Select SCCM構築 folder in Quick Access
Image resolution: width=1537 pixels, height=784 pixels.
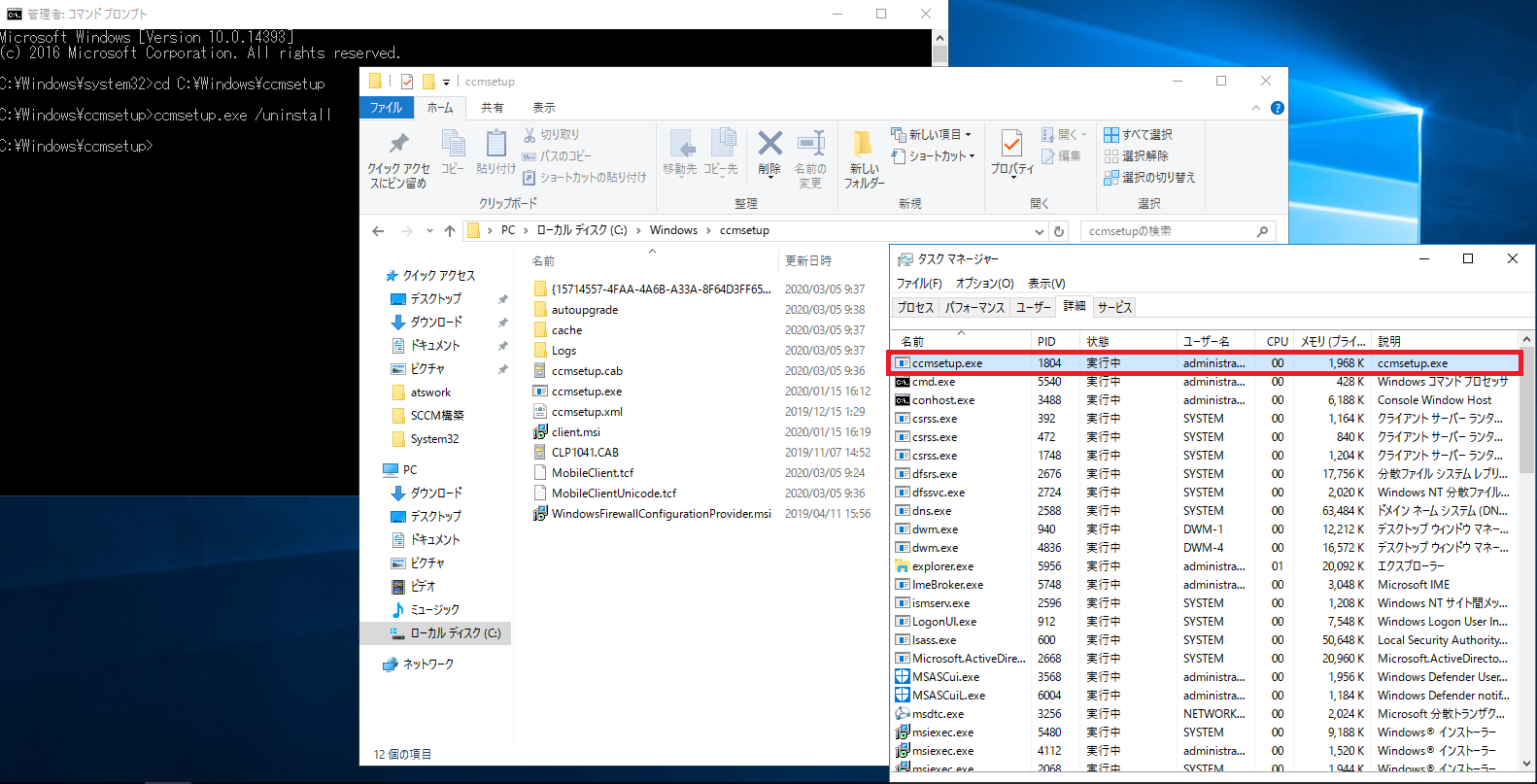coord(427,416)
